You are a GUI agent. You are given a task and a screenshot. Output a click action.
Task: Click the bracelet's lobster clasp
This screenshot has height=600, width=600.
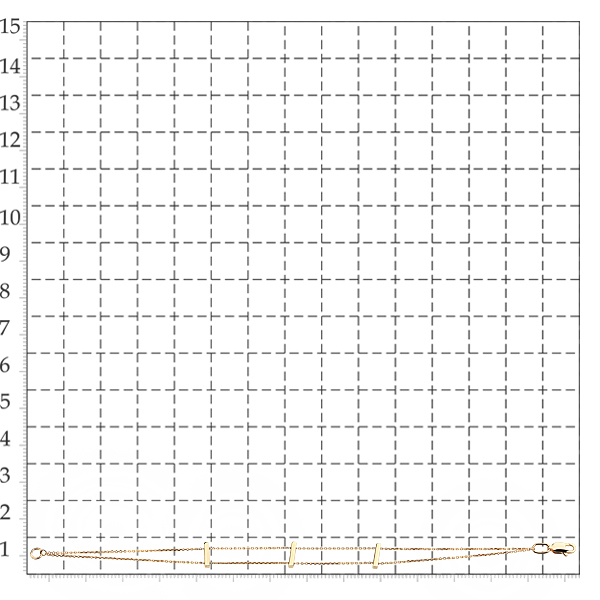[563, 549]
